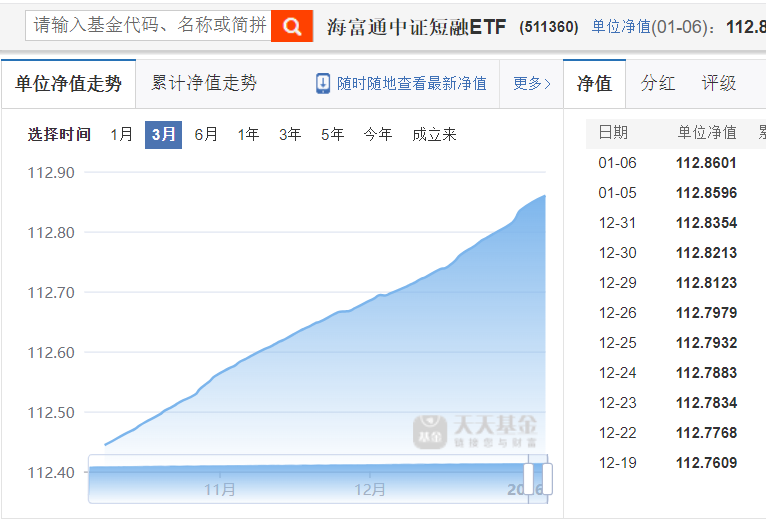Show the 今年 year-to-date range
The width and height of the screenshot is (766, 519).
[x=377, y=134]
